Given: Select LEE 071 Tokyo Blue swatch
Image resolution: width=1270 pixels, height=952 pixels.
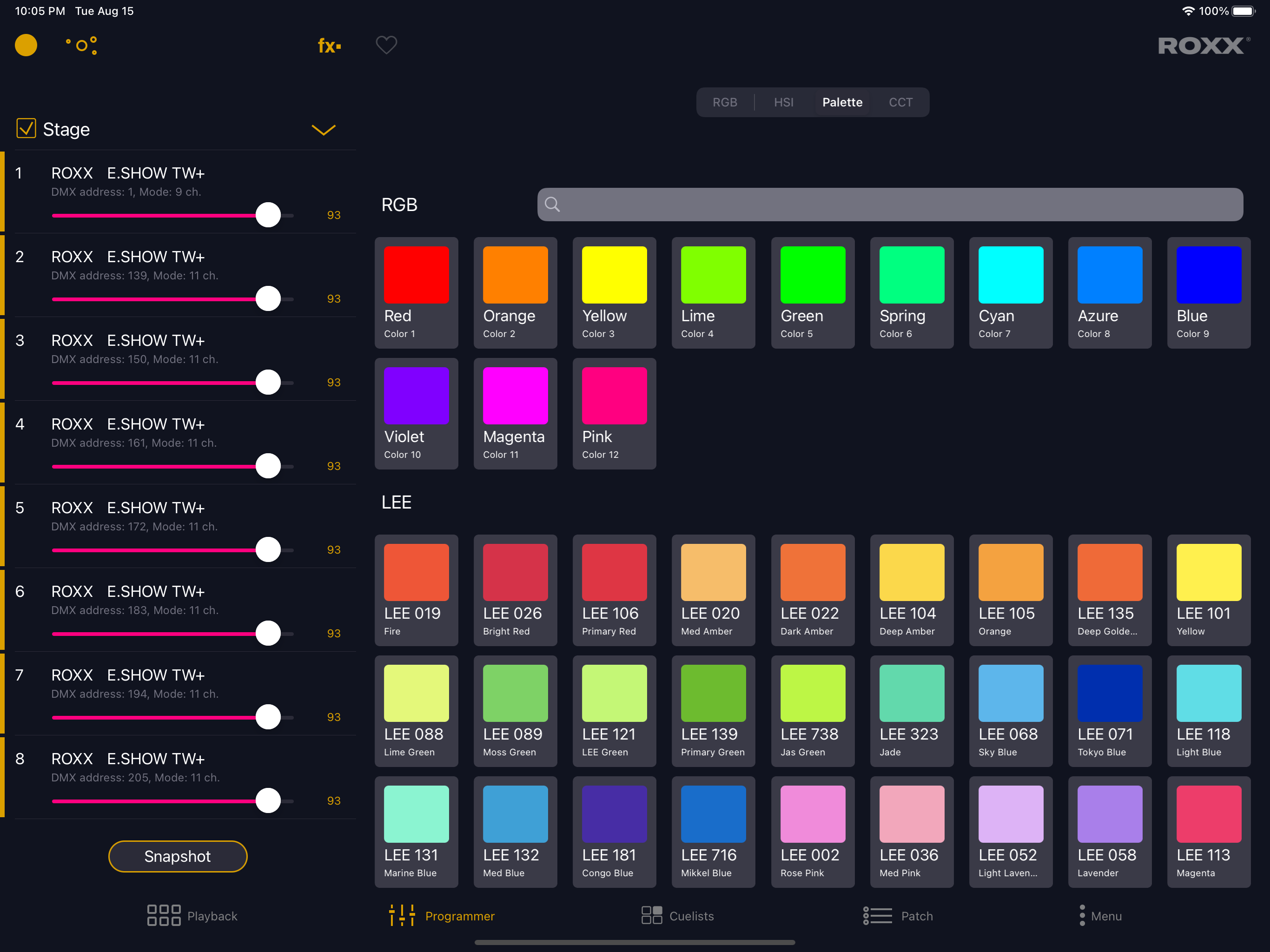Looking at the screenshot, I should [x=1110, y=711].
